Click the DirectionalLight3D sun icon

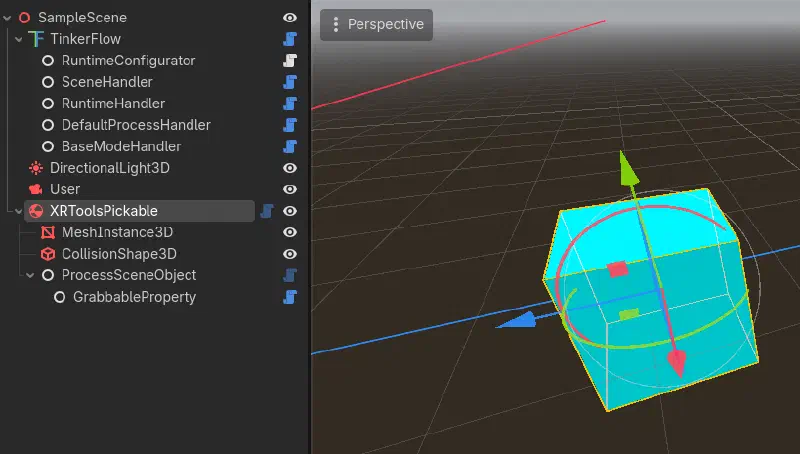tap(36, 168)
